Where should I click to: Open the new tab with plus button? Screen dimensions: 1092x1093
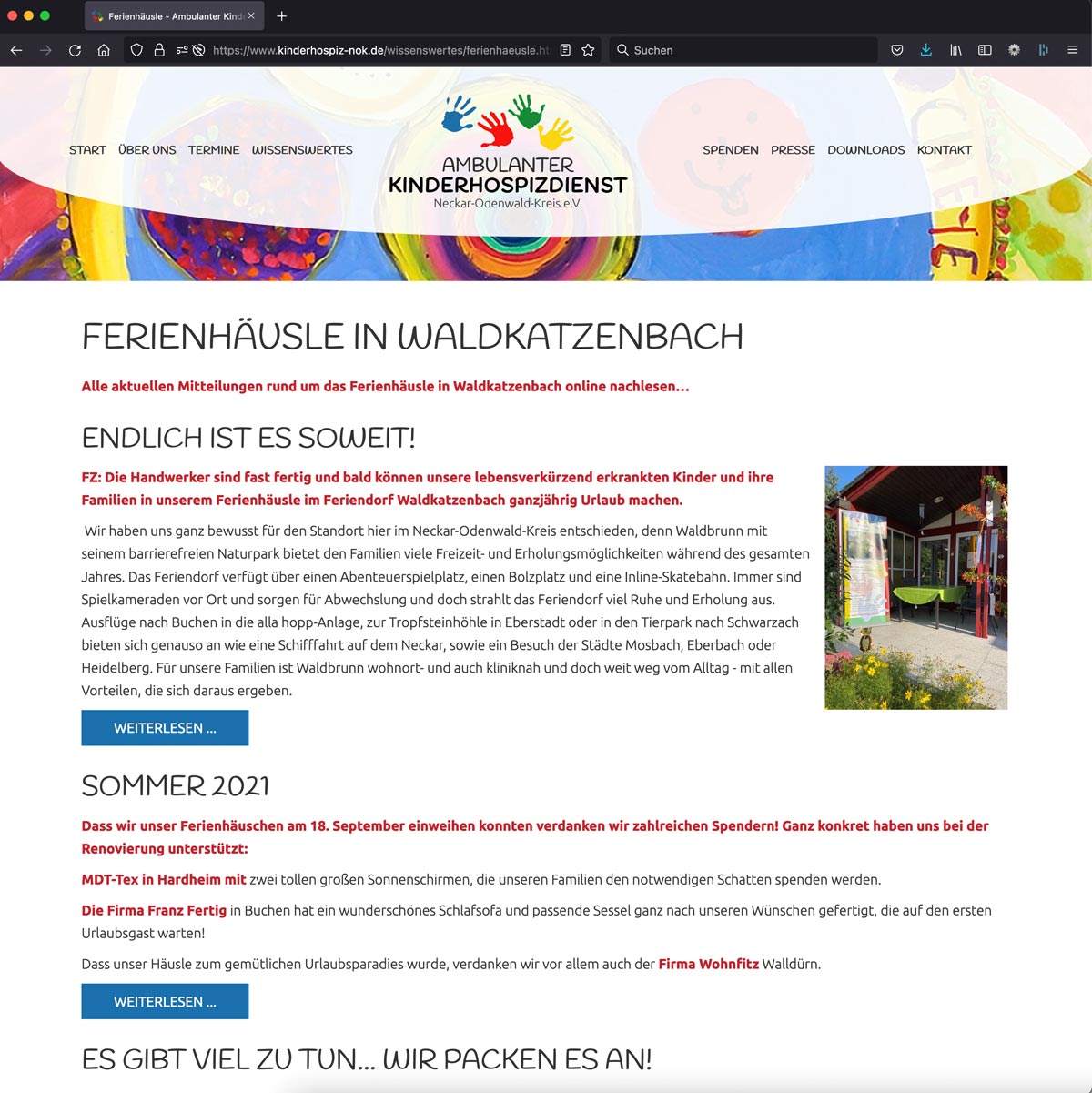coord(282,16)
